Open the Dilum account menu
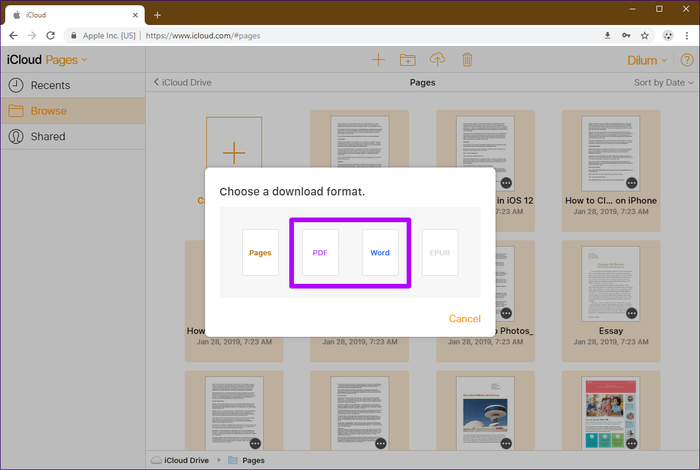 [647, 60]
